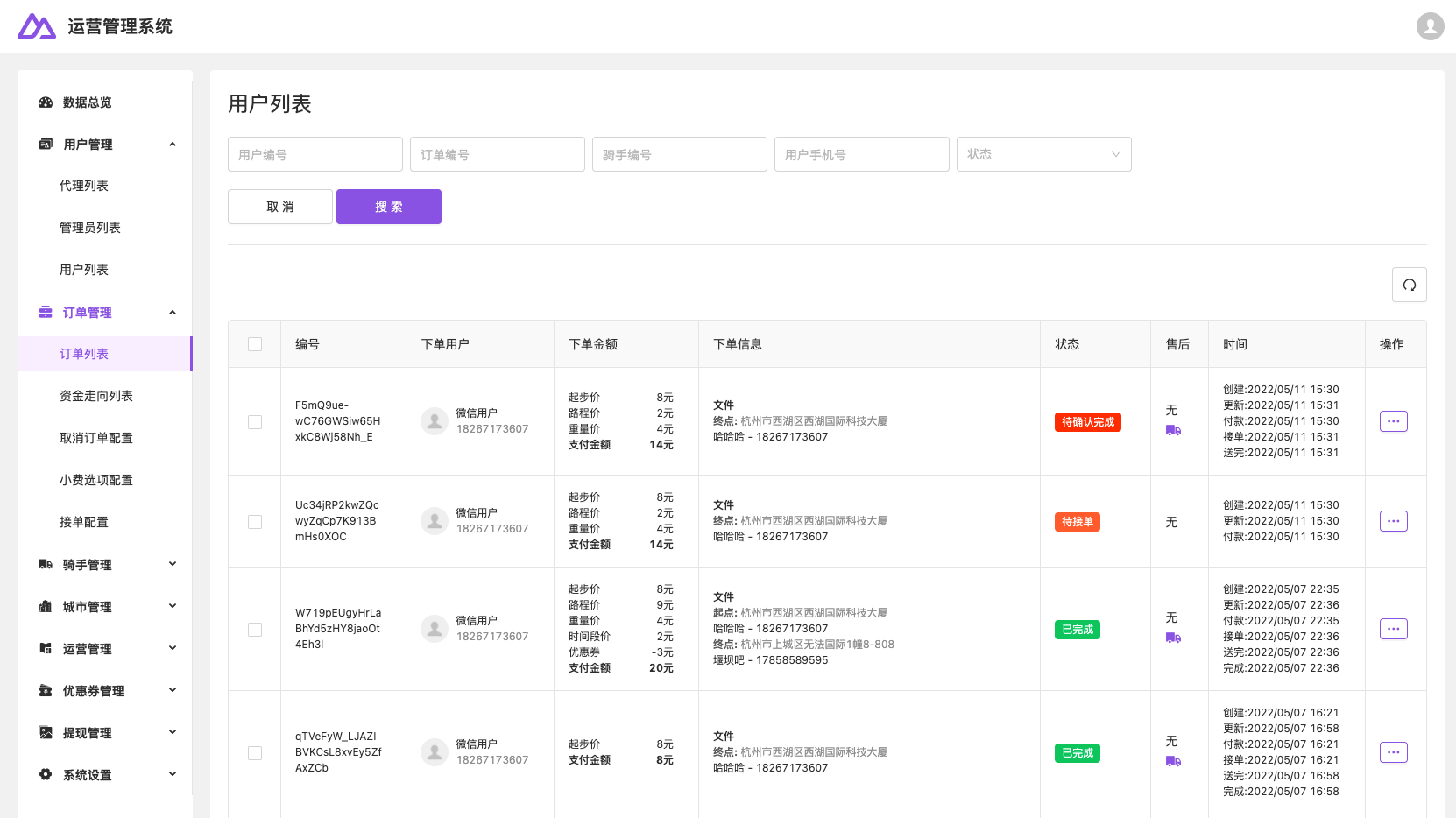Viewport: 1456px width, 818px height.
Task: Click the 优惠券管理 icon
Action: 46,690
